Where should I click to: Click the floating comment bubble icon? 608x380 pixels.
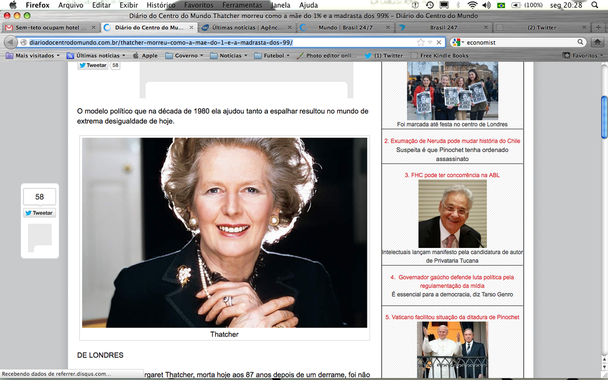pyautogui.click(x=40, y=237)
